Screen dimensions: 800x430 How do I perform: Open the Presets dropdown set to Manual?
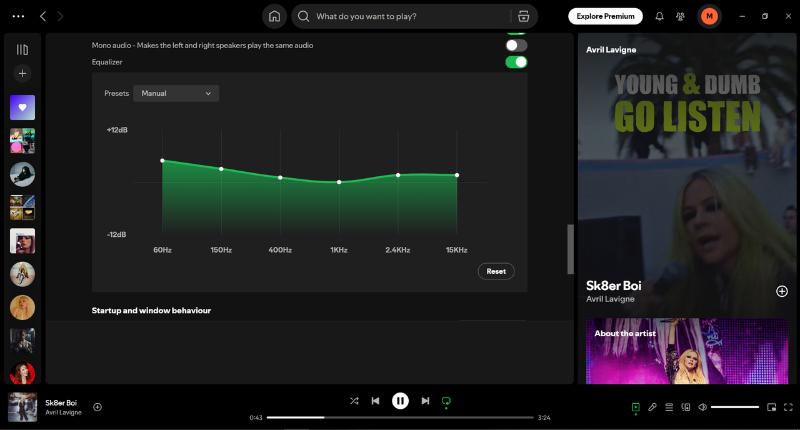[176, 93]
